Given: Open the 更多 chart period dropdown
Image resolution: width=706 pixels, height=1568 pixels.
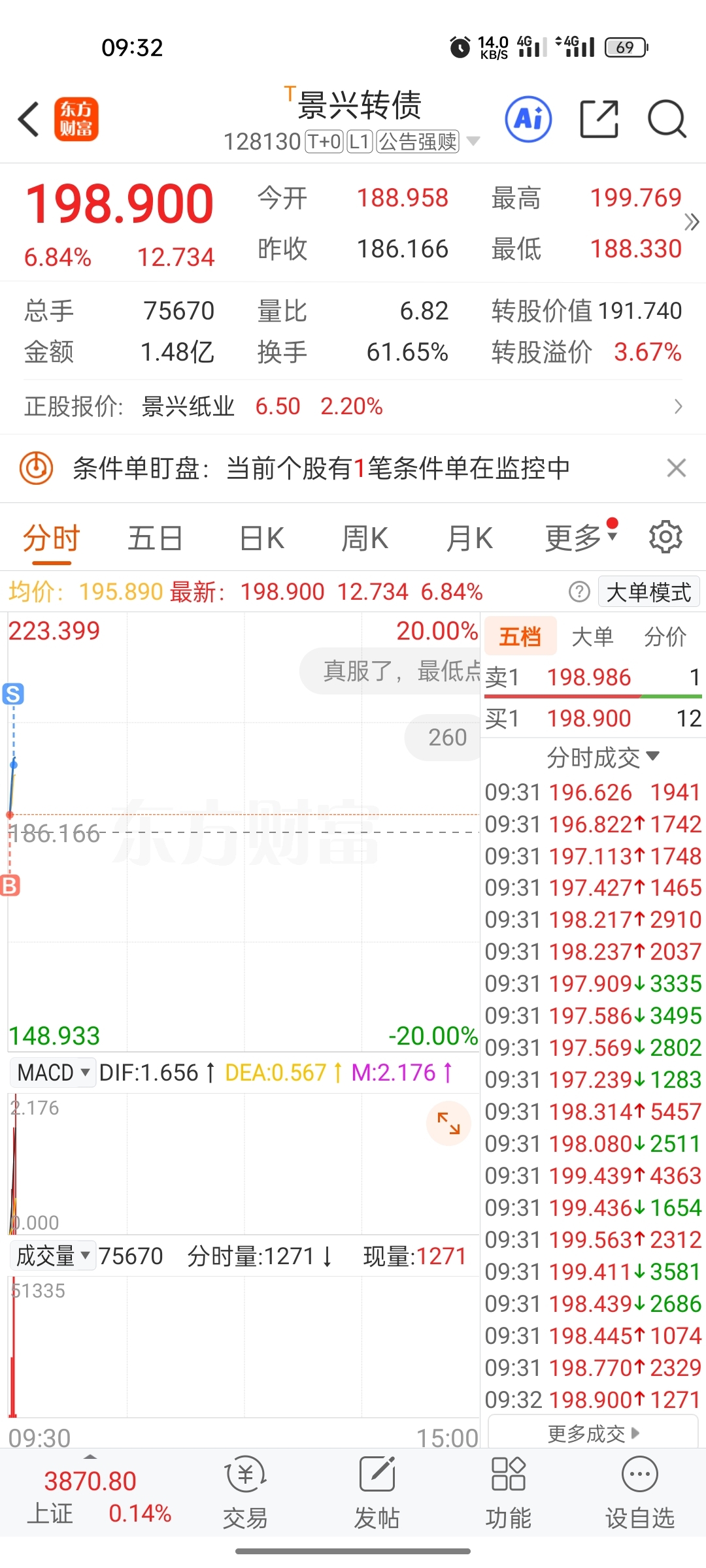Looking at the screenshot, I should coord(580,538).
